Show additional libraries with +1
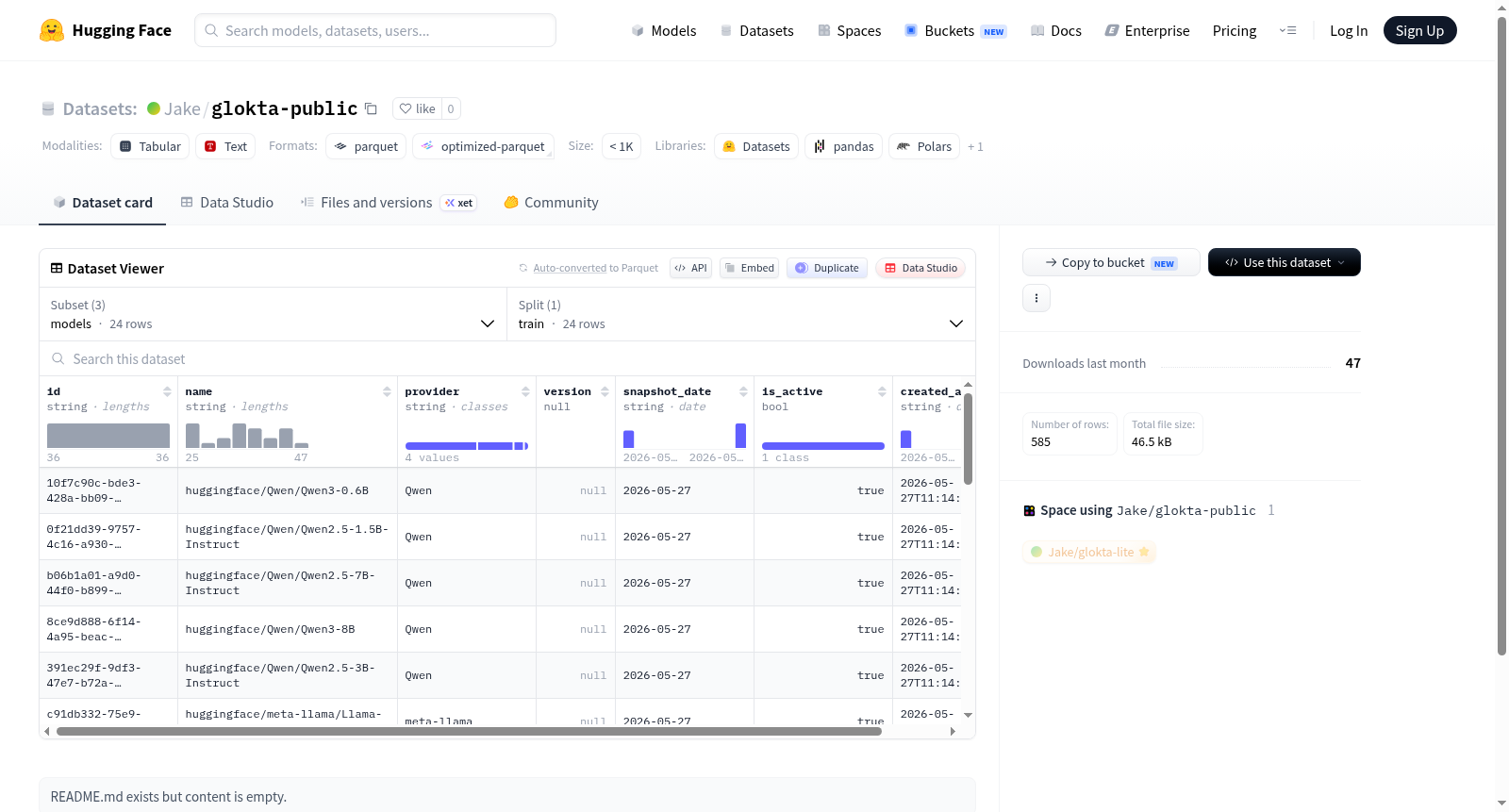The height and width of the screenshot is (812, 1509). [975, 146]
